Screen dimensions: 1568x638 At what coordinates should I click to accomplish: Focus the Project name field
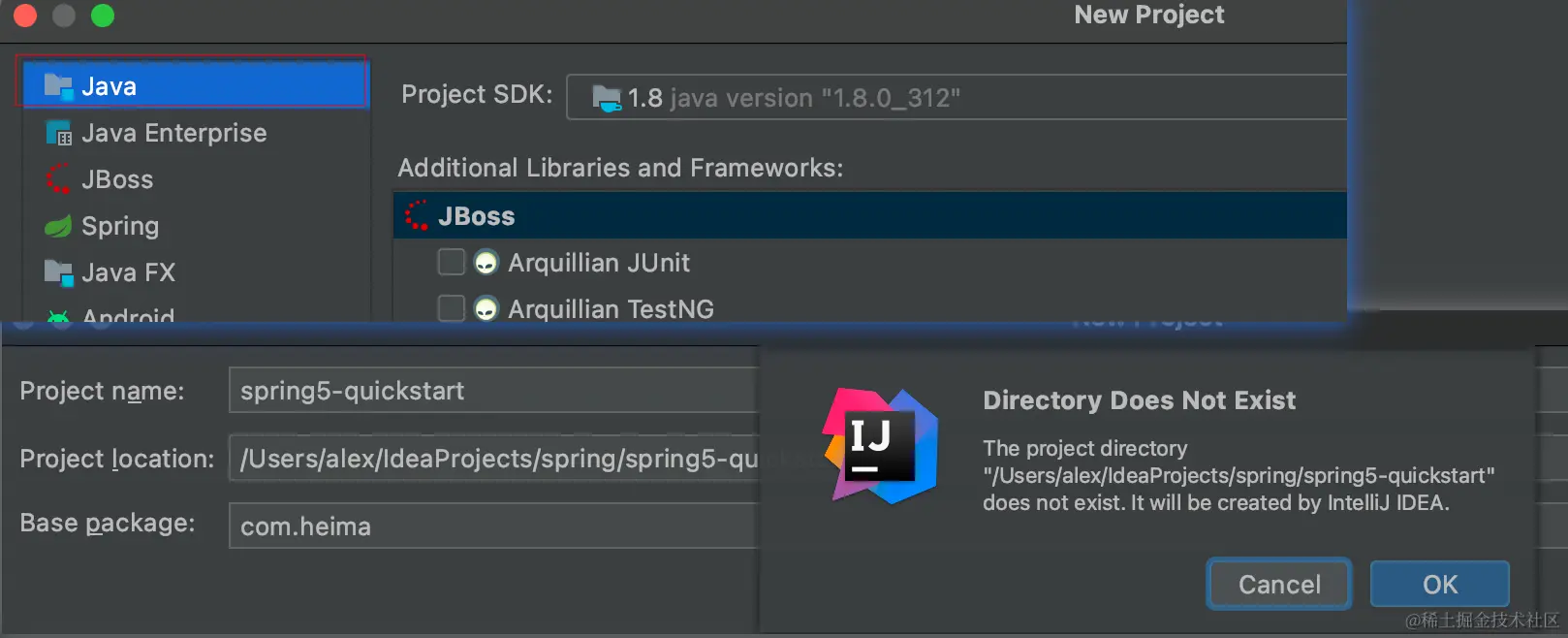[x=494, y=390]
